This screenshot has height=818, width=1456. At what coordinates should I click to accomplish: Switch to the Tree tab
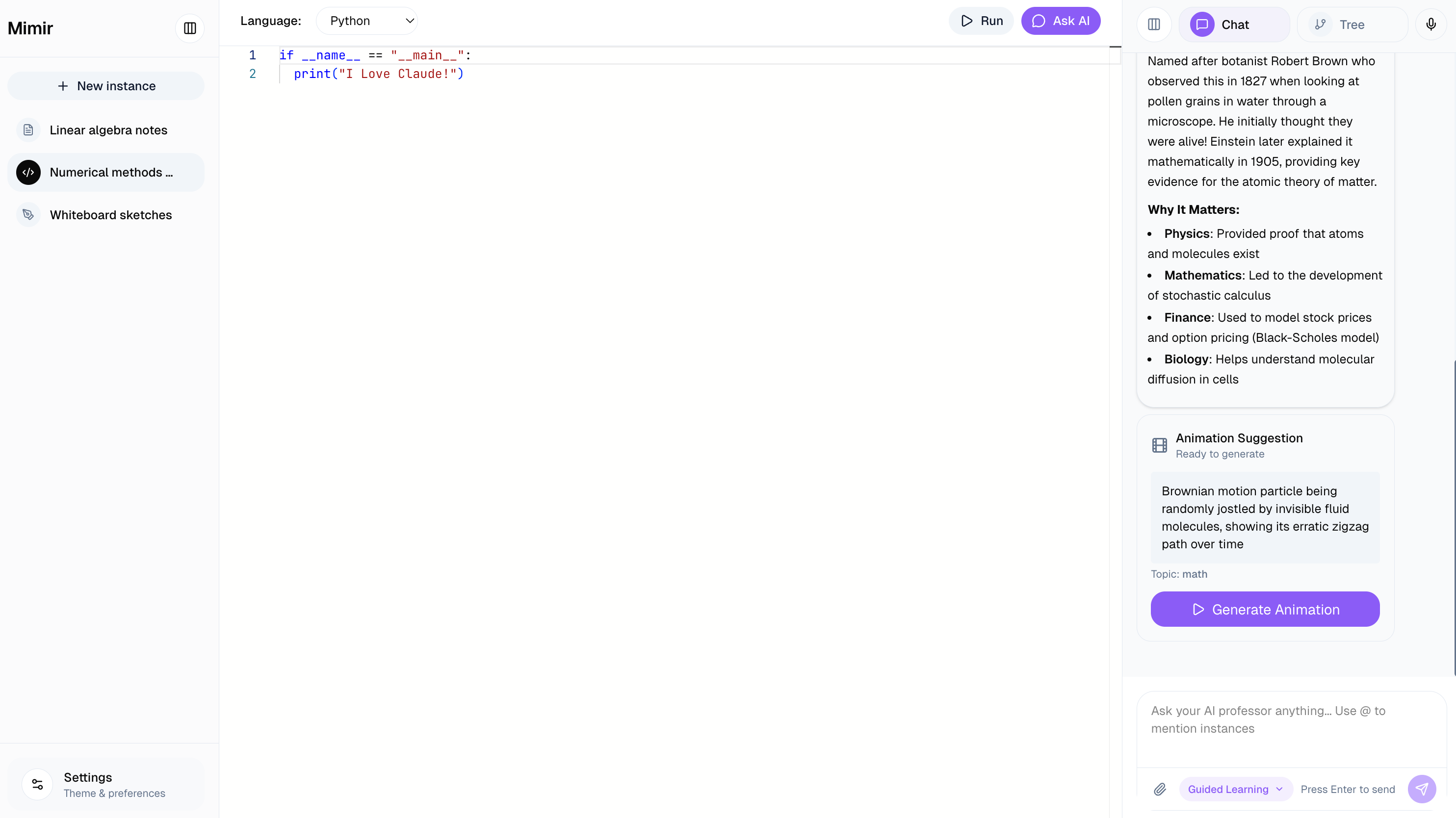pyautogui.click(x=1352, y=25)
